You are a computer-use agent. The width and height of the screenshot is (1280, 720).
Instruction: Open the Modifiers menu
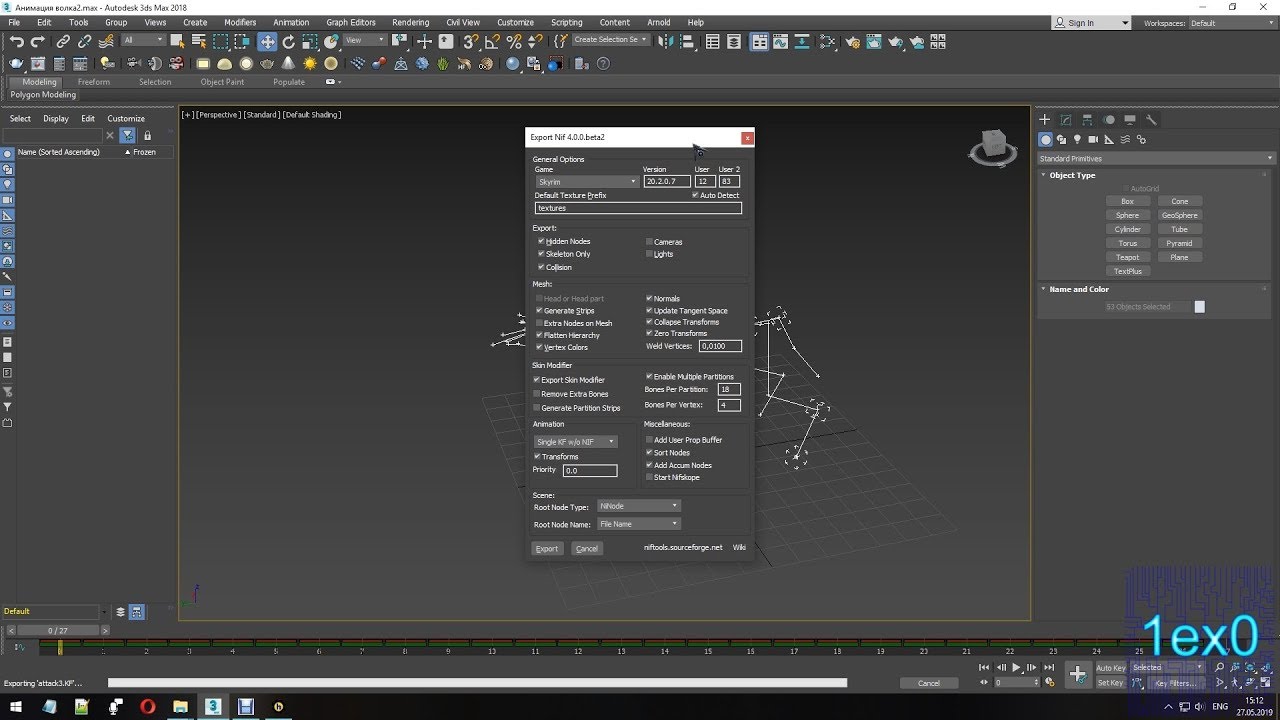[x=240, y=22]
